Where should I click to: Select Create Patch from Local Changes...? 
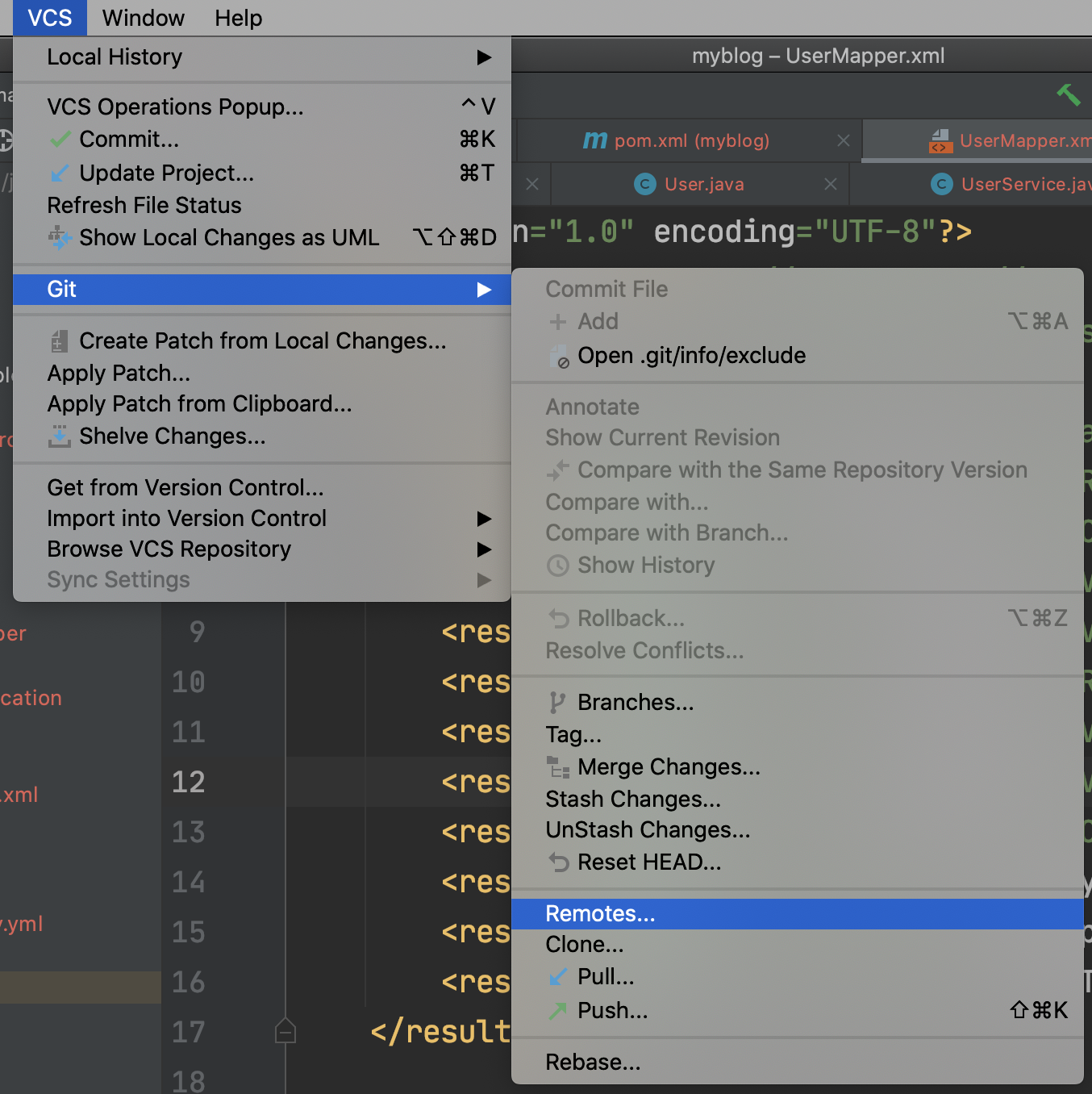coord(262,341)
